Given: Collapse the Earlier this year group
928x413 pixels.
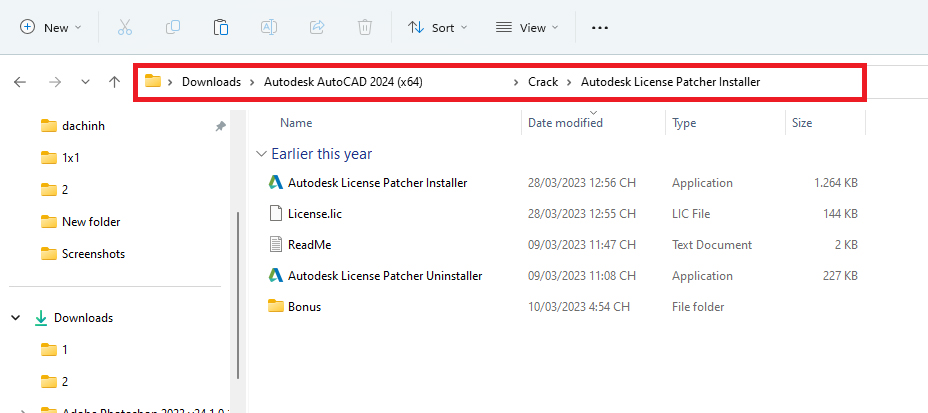Looking at the screenshot, I should point(261,154).
